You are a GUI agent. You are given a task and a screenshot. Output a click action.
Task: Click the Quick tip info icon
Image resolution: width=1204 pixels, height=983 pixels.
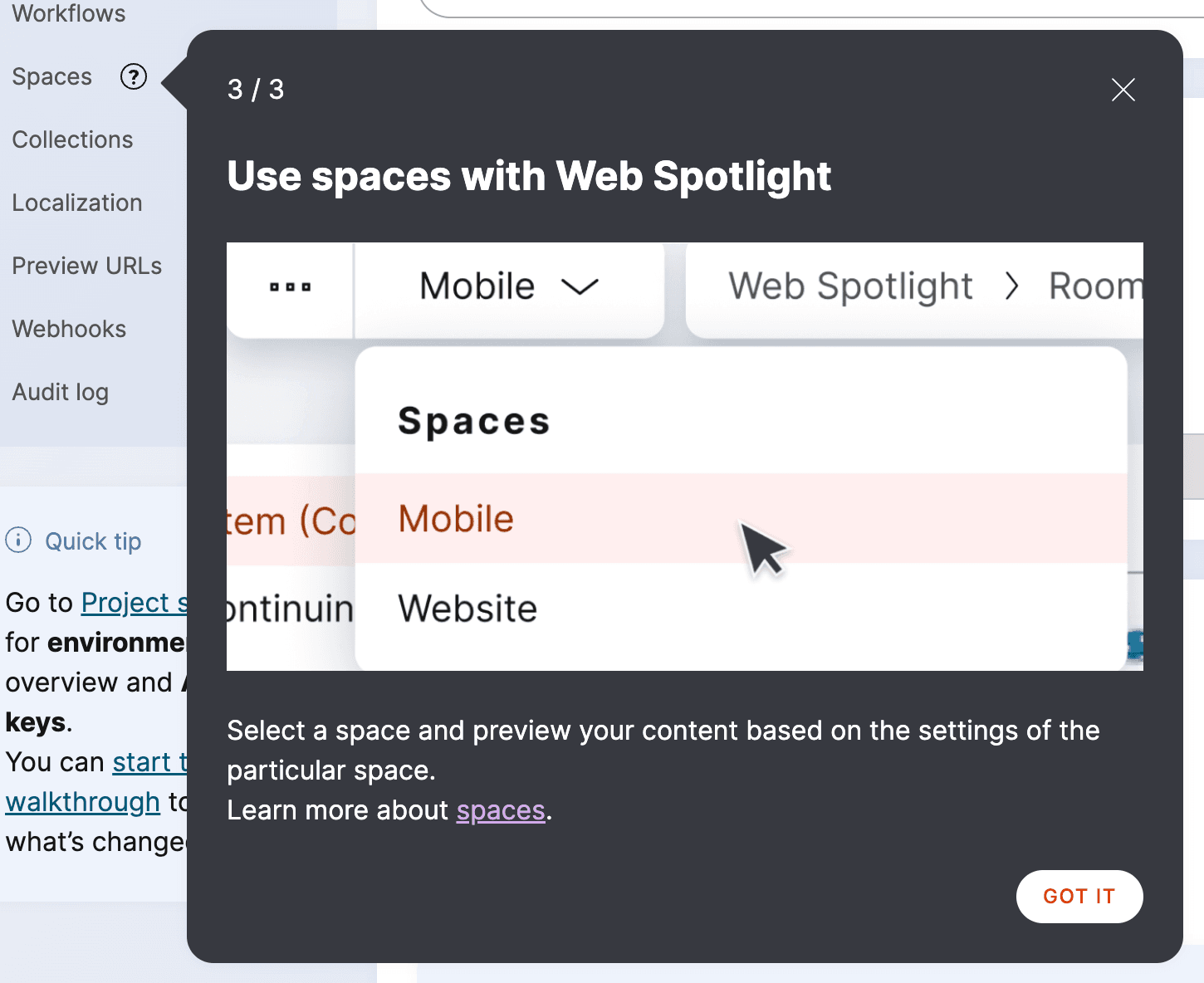click(18, 540)
